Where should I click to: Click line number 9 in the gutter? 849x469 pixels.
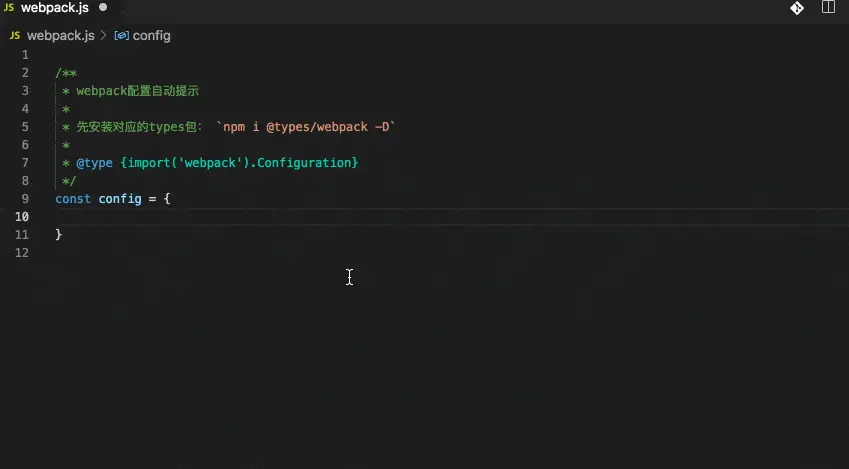(25, 199)
